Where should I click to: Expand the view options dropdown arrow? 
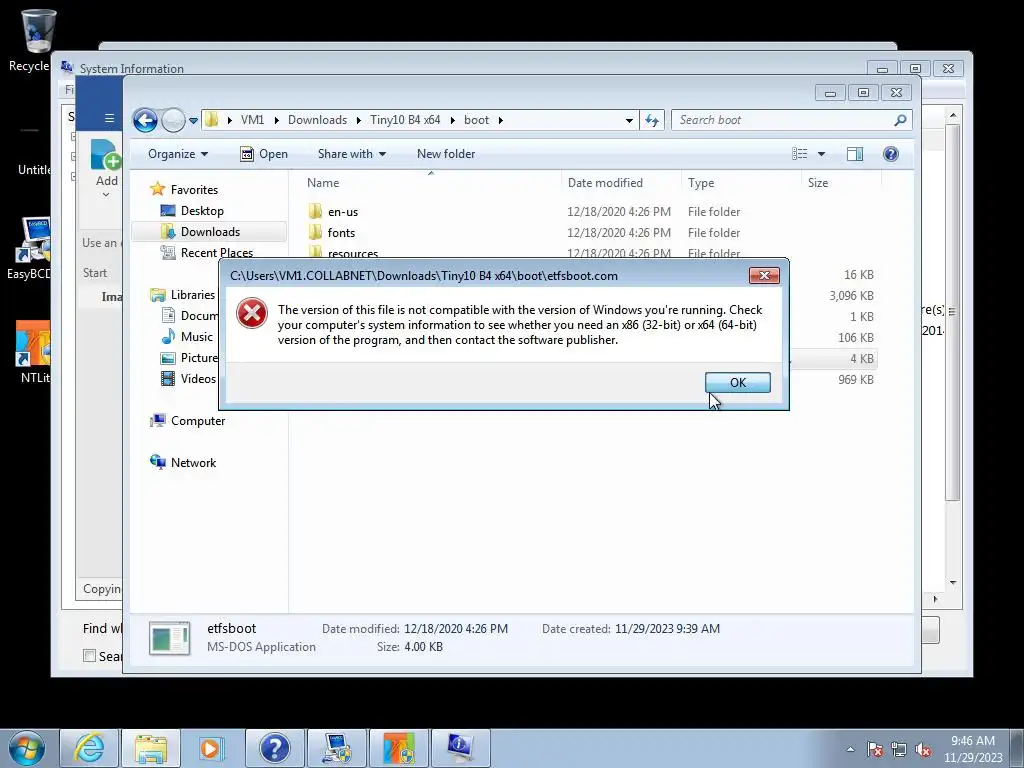tap(822, 154)
